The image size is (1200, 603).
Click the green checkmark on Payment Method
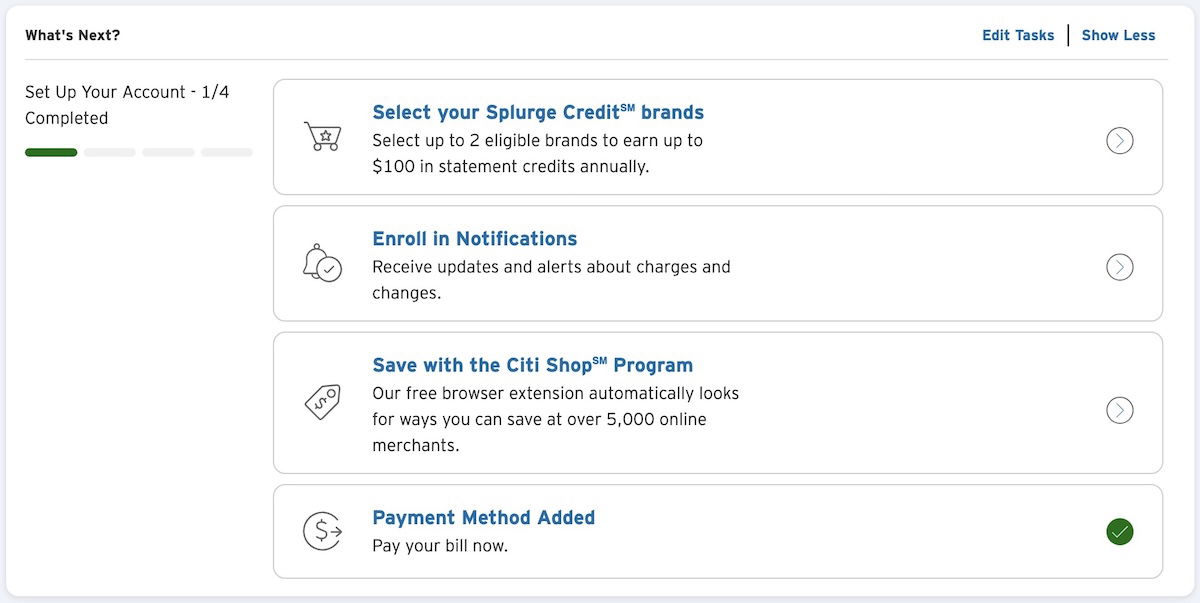[x=1120, y=531]
